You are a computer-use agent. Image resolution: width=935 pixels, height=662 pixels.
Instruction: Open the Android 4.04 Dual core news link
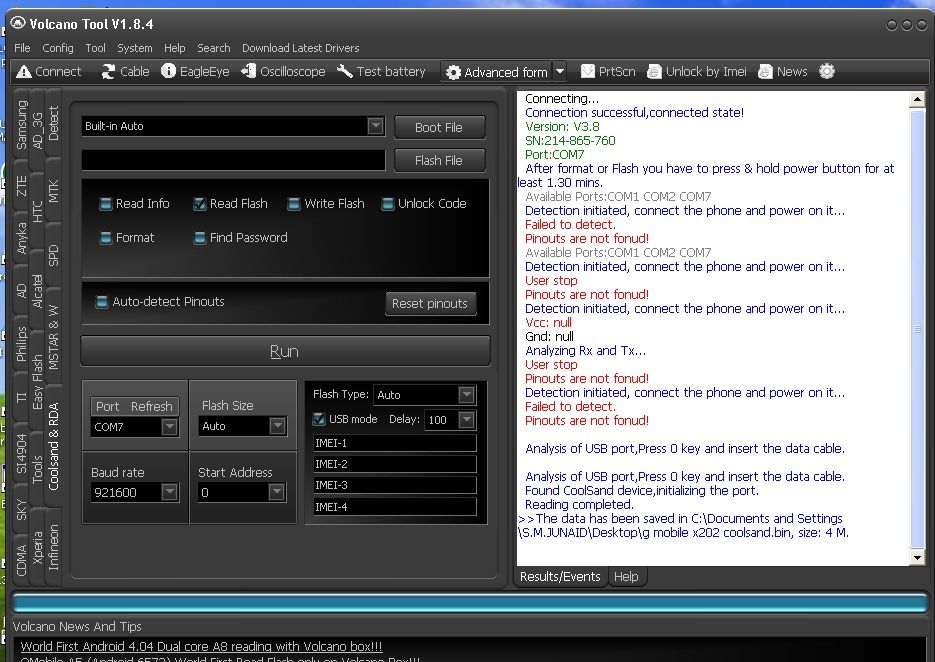[201, 646]
